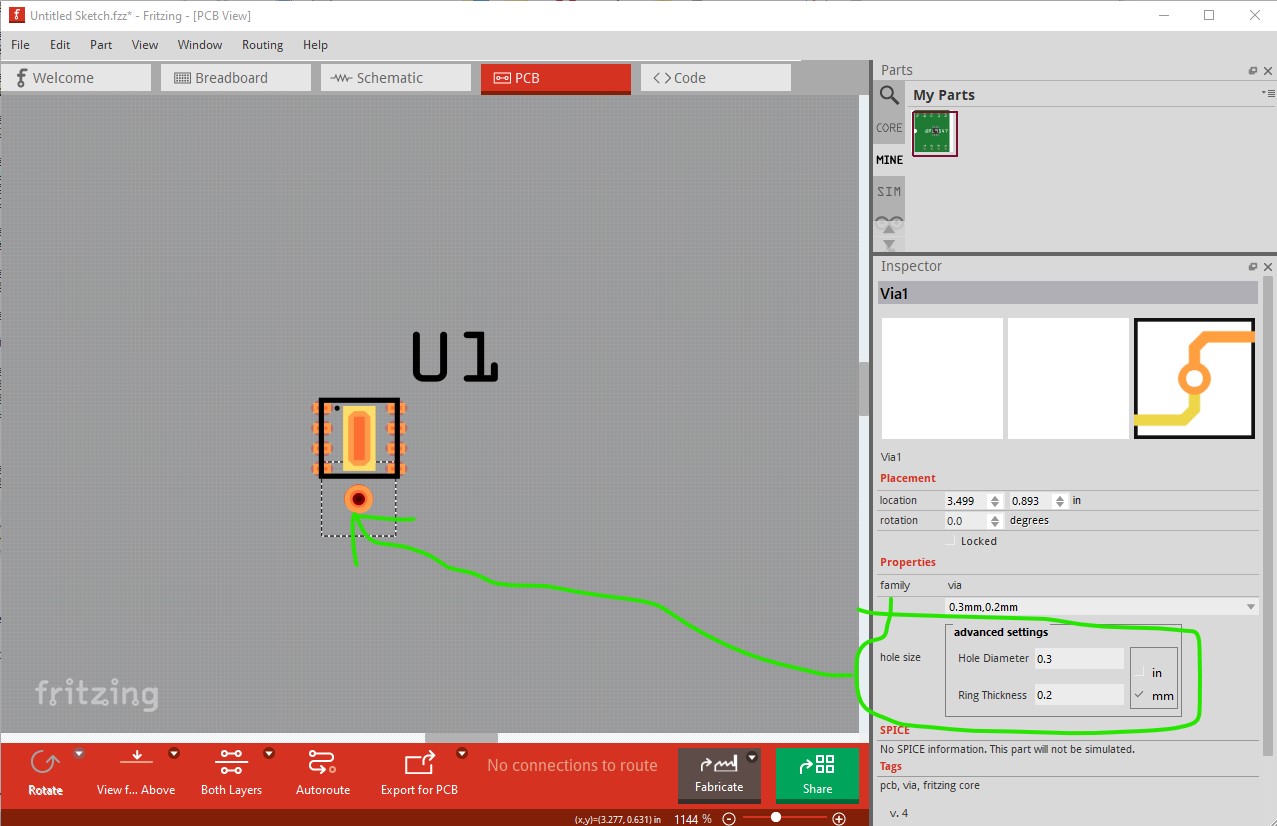Open the Fabricate dropdown arrow
The image size is (1277, 826).
[752, 757]
